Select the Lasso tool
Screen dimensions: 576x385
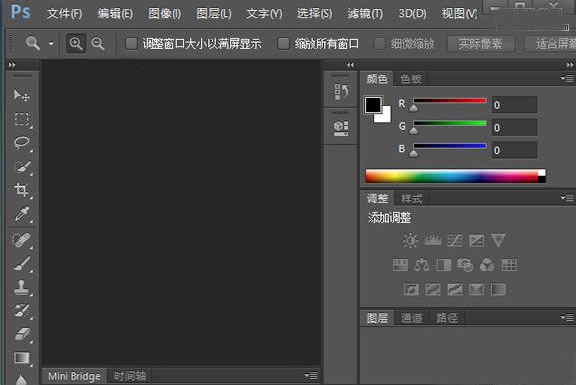pos(22,143)
